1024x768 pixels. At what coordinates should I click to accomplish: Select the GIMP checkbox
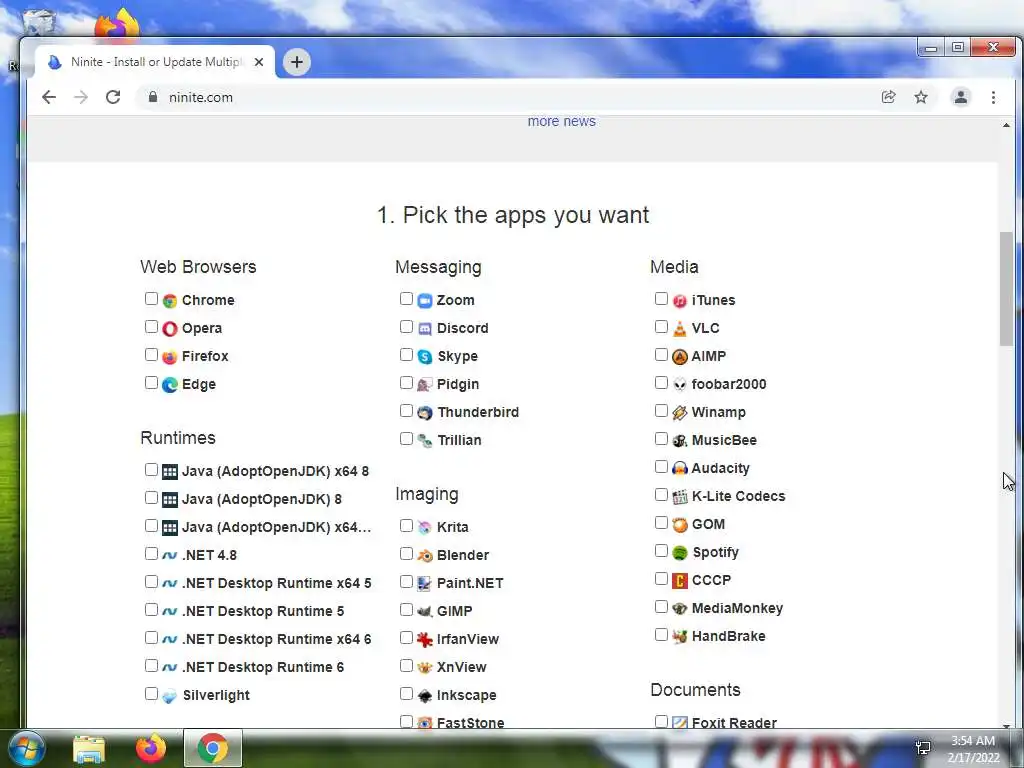point(406,610)
